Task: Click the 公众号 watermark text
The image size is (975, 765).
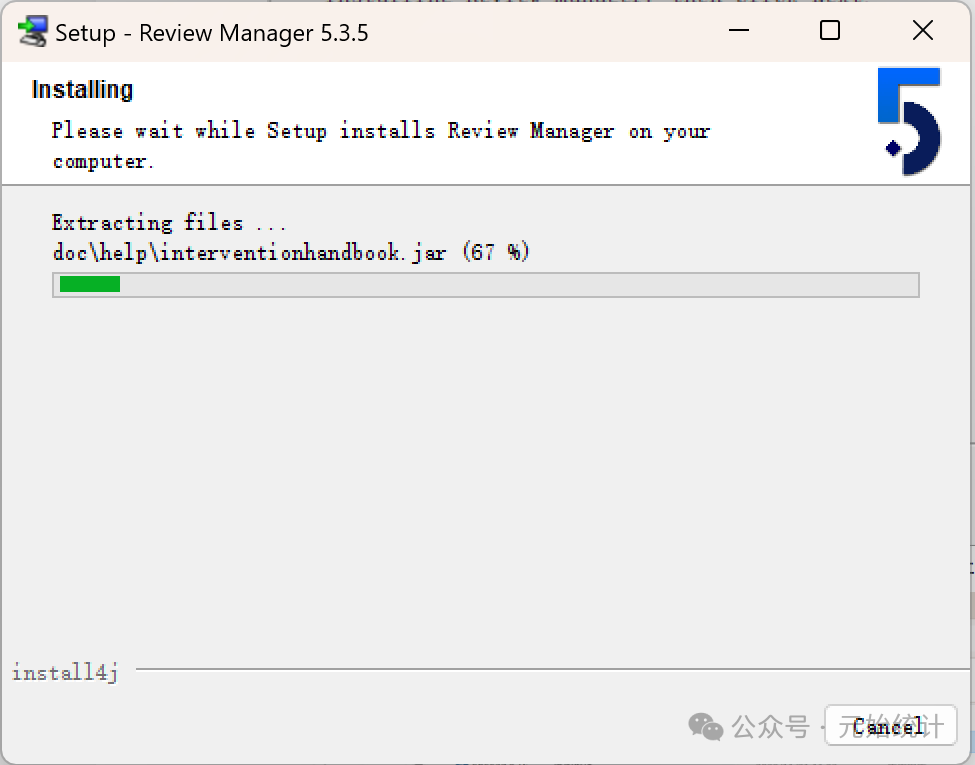Action: pyautogui.click(x=770, y=726)
